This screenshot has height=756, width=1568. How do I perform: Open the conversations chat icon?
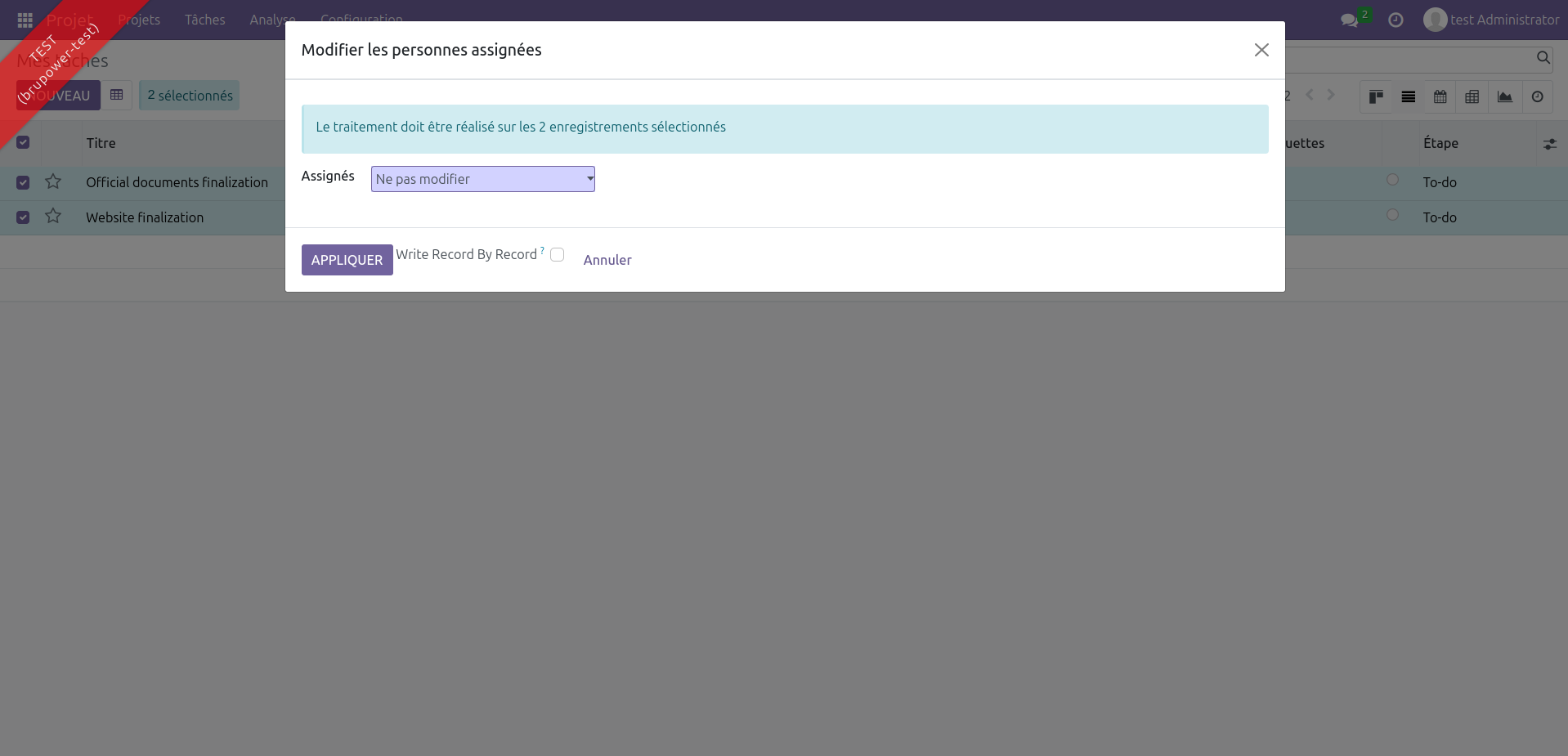pos(1349,20)
